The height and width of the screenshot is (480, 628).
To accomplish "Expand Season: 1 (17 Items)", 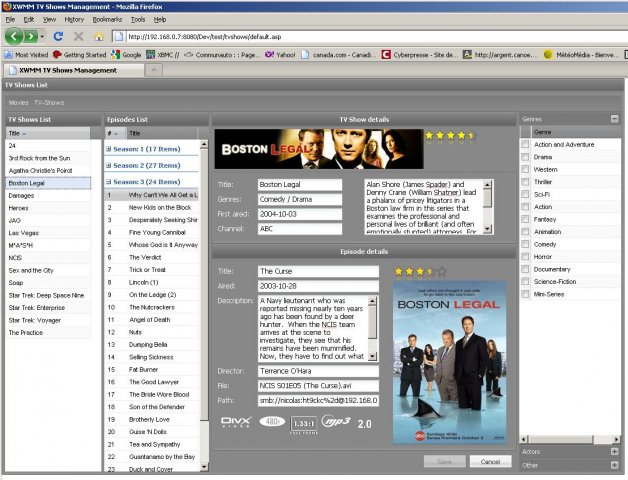I will point(109,149).
